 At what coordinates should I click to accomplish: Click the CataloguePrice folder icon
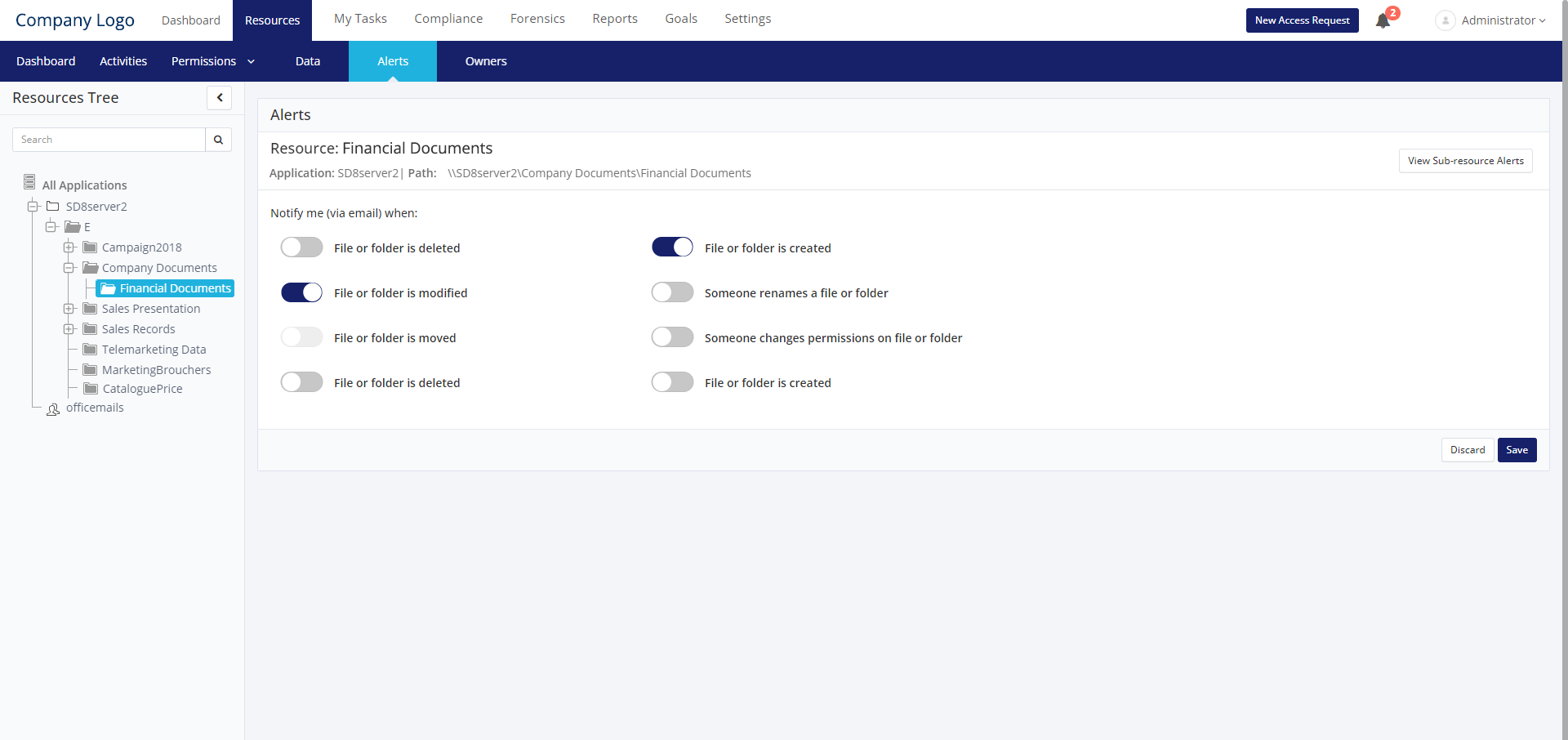(x=91, y=389)
